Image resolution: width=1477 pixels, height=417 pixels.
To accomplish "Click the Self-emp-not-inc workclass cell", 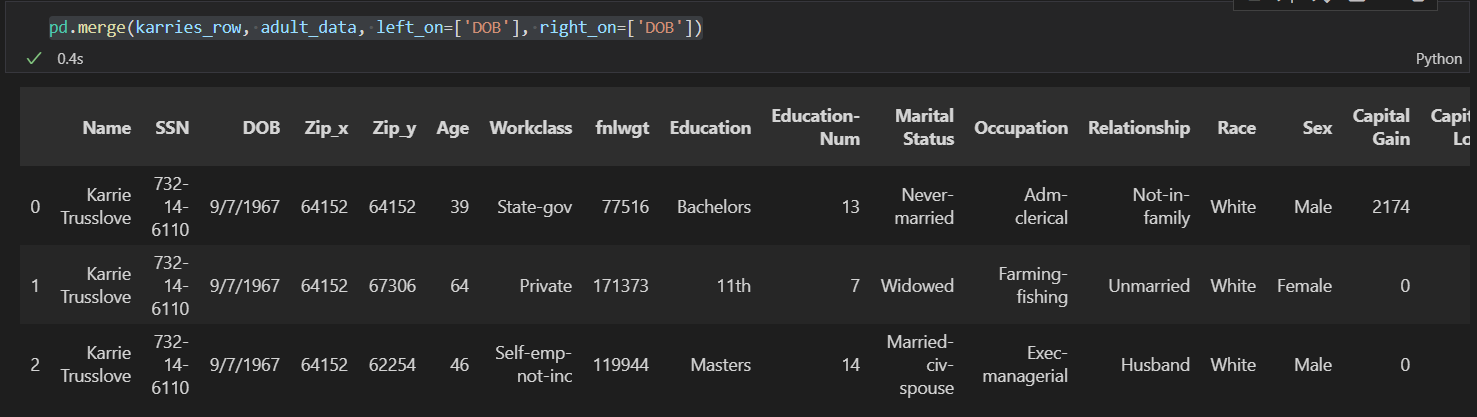I will (534, 365).
